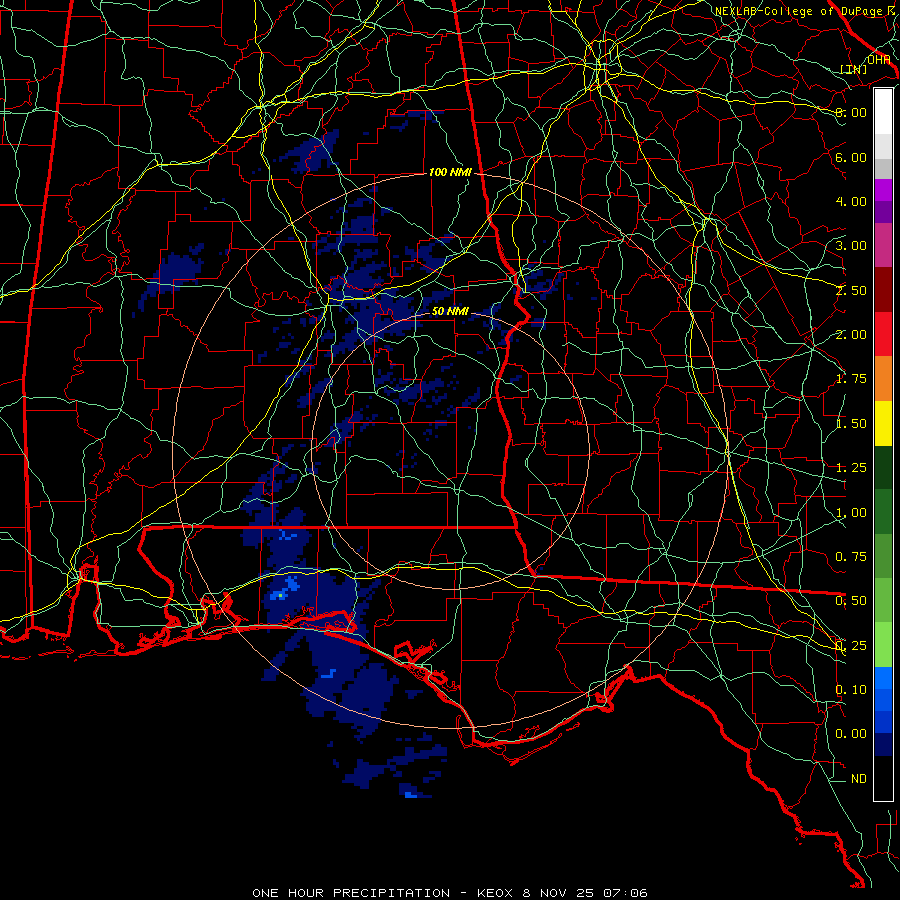Click the 1.00 legend value
The height and width of the screenshot is (900, 900).
(851, 513)
